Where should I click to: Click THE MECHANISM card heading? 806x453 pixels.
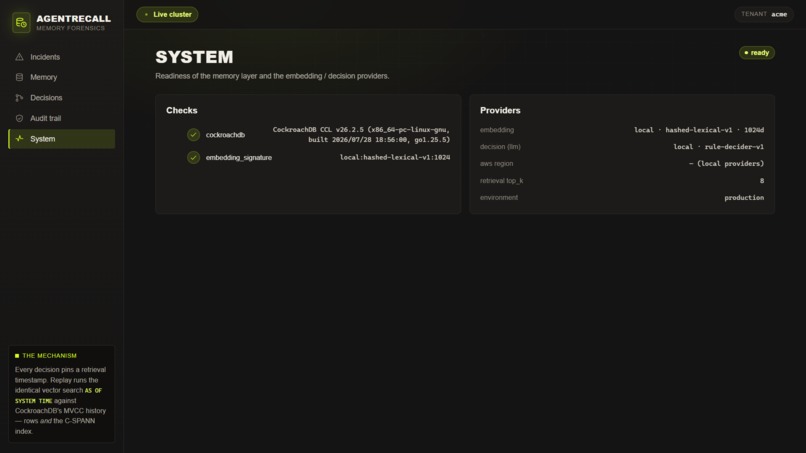[x=49, y=356]
